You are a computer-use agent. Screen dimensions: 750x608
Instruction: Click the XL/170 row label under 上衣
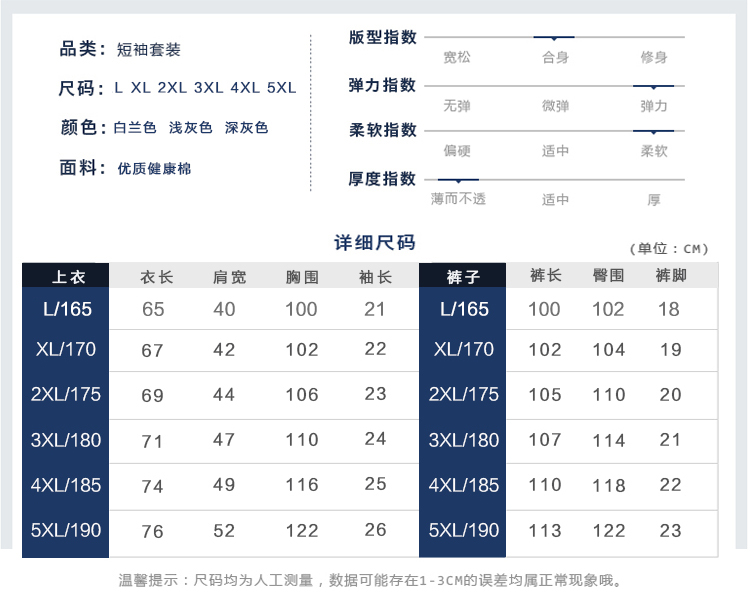point(66,349)
